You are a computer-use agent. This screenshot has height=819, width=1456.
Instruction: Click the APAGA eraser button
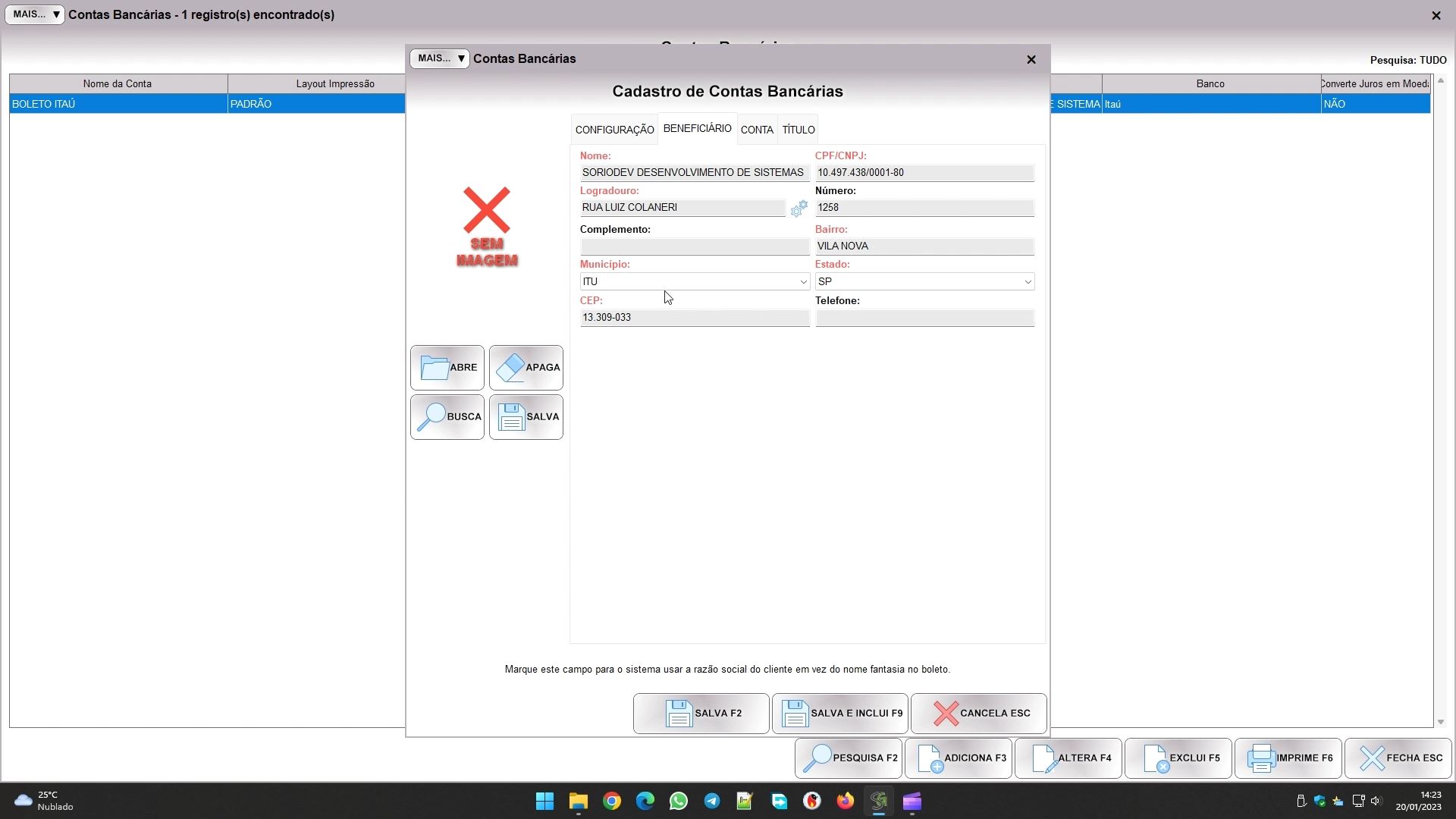coord(526,368)
